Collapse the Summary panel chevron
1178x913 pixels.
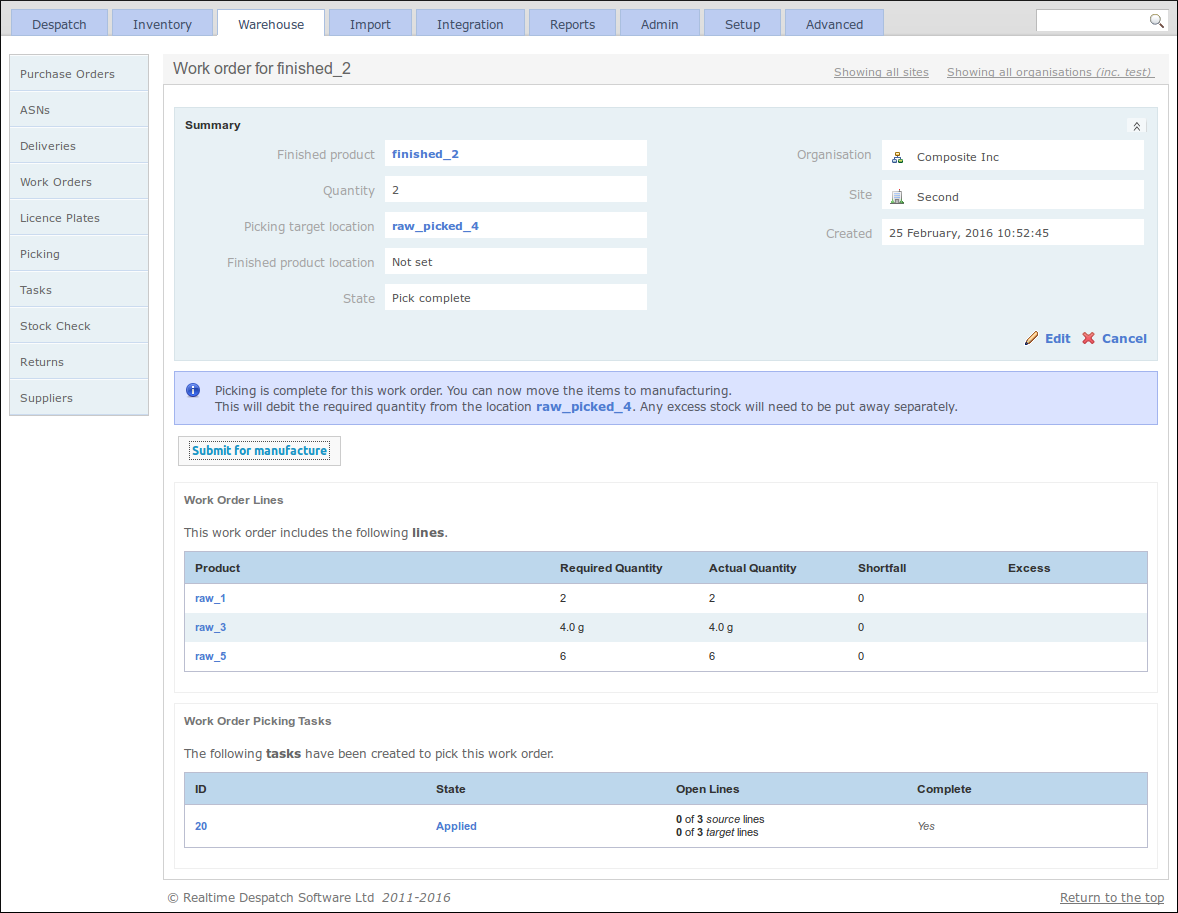click(1137, 126)
